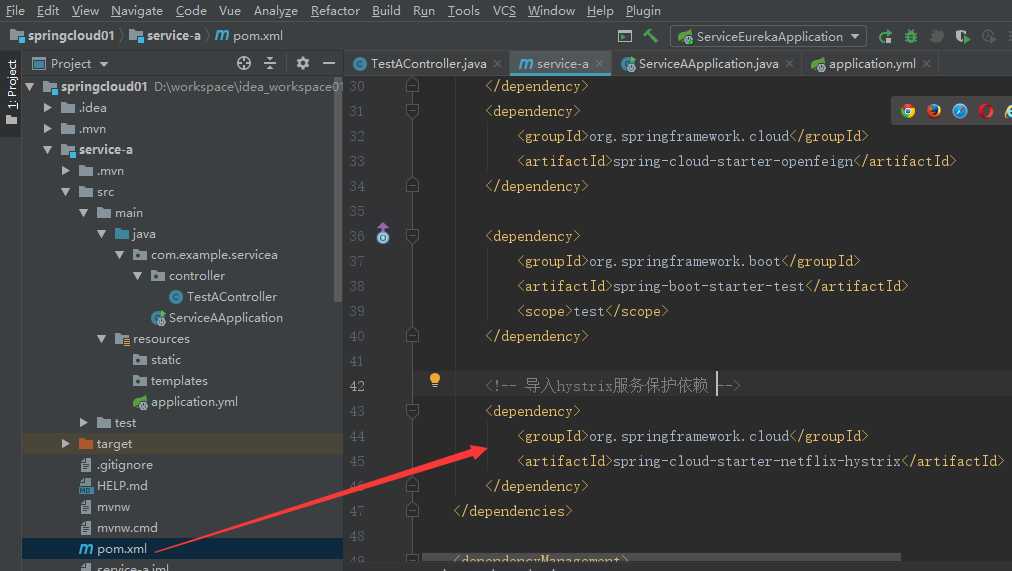Select mvnw.cmd in the project tree
This screenshot has width=1012, height=571.
(x=127, y=528)
